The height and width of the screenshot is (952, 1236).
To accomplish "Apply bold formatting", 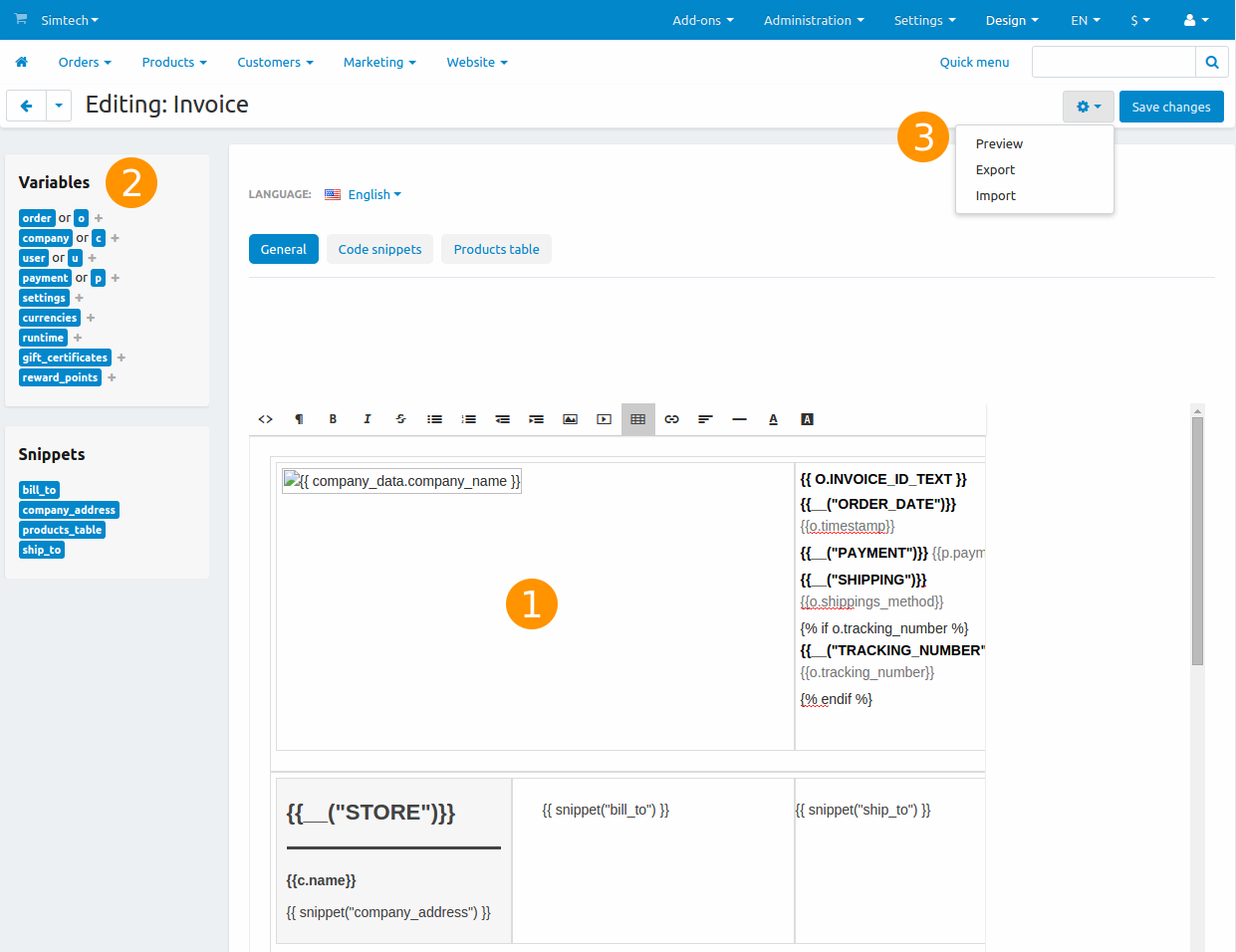I will pyautogui.click(x=333, y=419).
